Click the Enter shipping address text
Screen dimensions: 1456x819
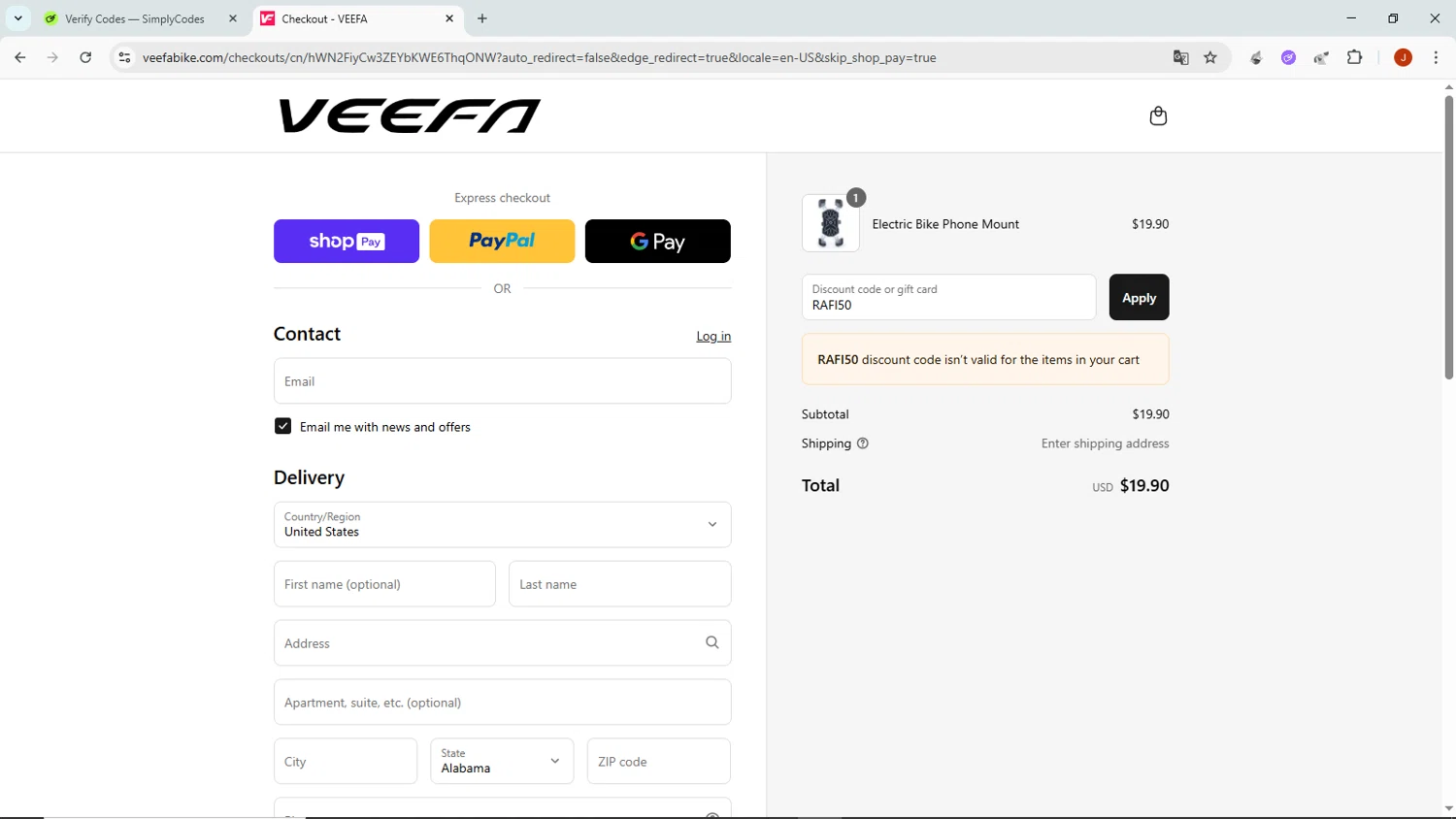point(1105,443)
